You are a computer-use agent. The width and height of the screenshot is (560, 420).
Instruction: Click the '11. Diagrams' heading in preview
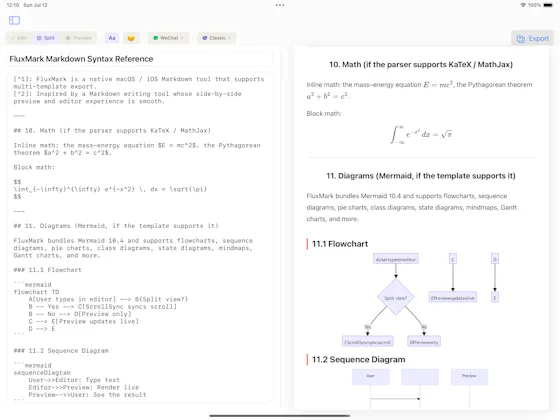pos(421,176)
